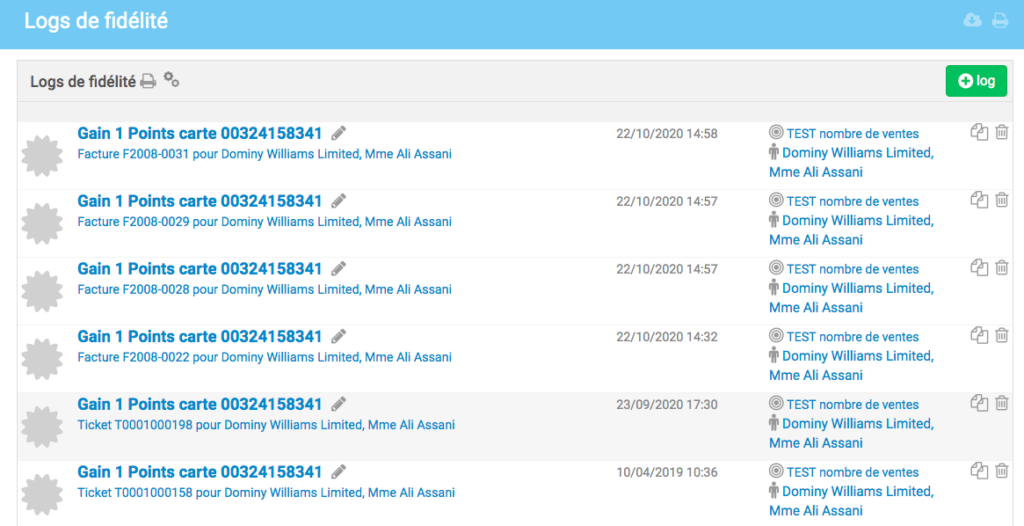This screenshot has height=526, width=1024.
Task: Delete the log dated 22/10/2020 14:58
Action: (1002, 132)
